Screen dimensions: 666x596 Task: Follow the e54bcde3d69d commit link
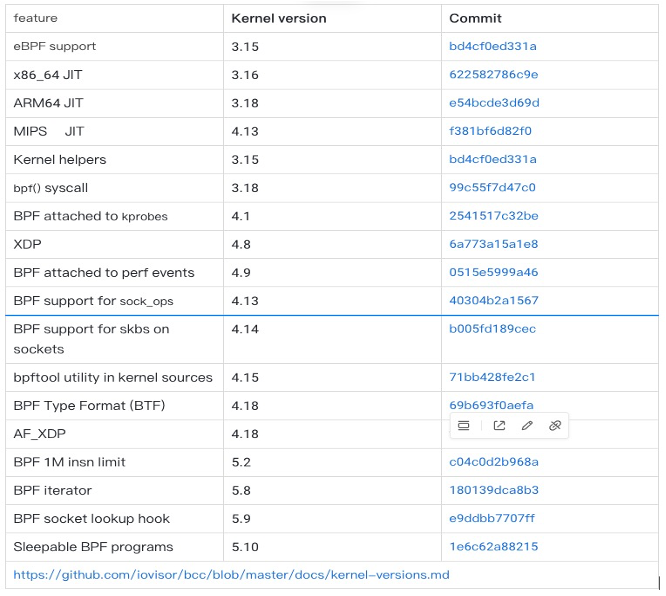pyautogui.click(x=494, y=102)
